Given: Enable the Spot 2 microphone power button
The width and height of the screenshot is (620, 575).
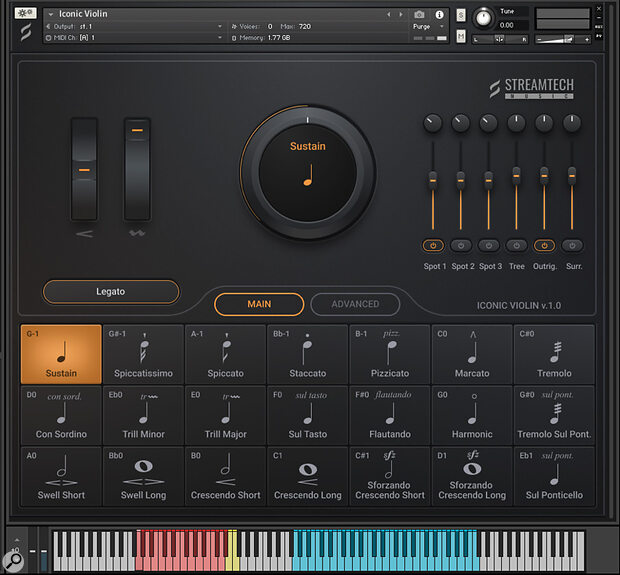Looking at the screenshot, I should tap(461, 245).
